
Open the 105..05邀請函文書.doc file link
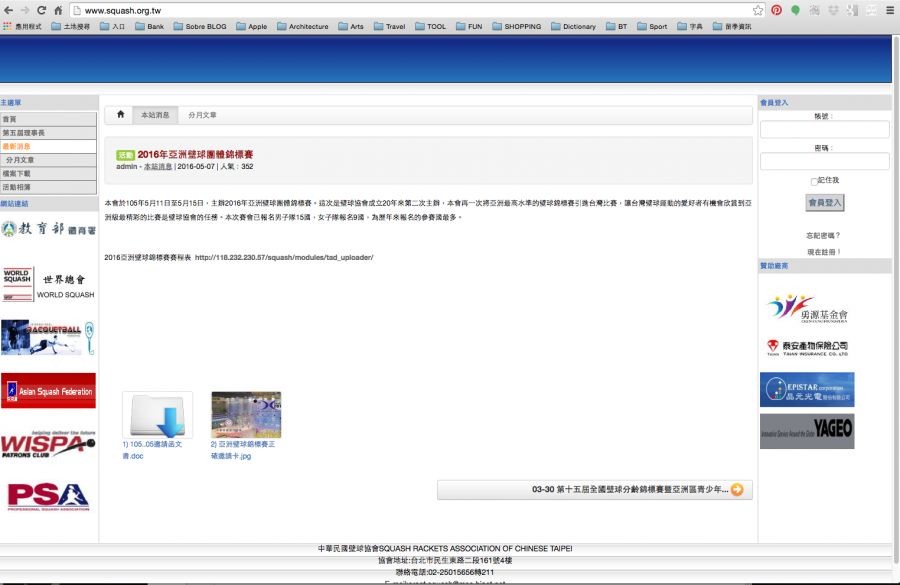pos(152,450)
